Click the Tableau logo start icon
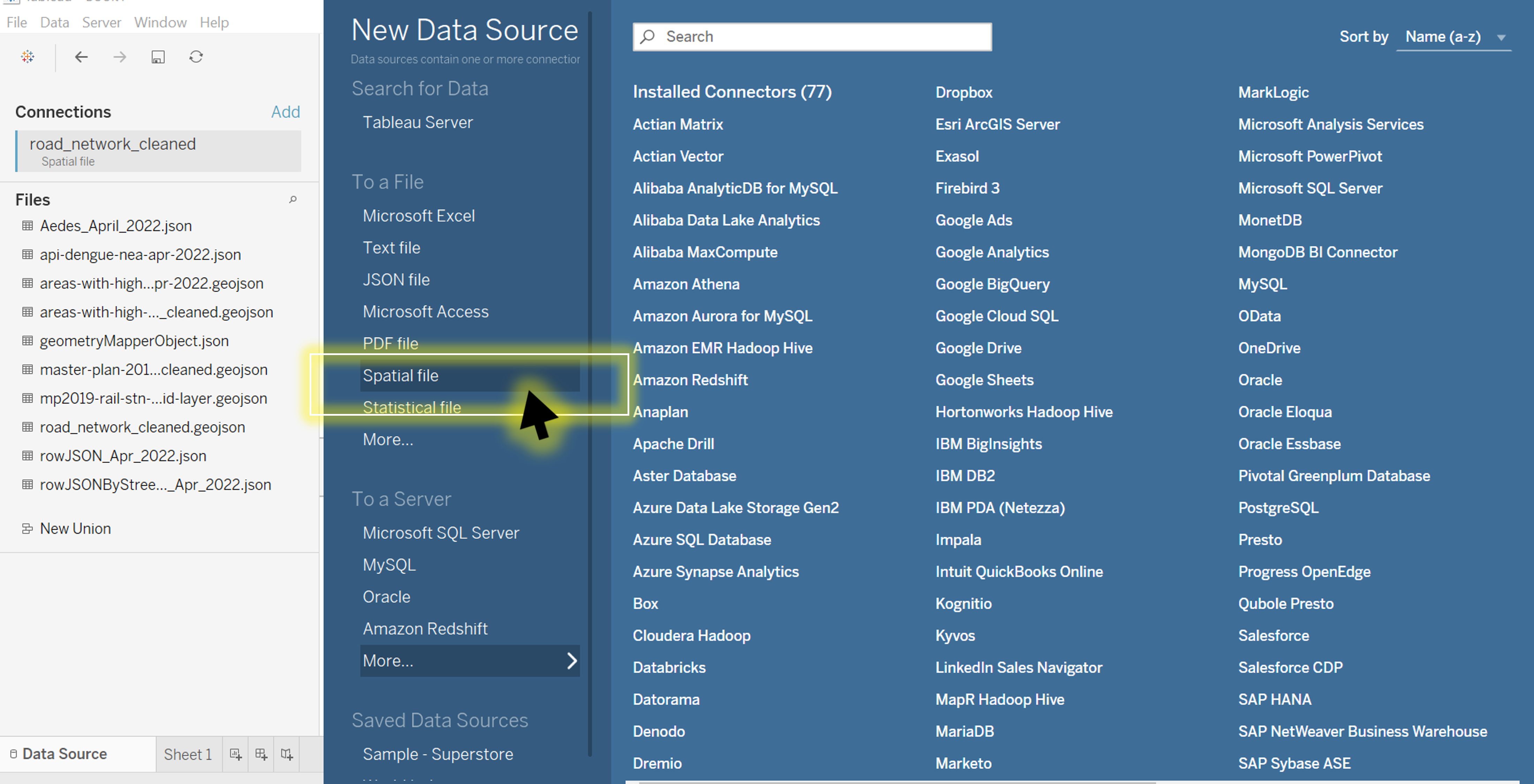 [28, 56]
